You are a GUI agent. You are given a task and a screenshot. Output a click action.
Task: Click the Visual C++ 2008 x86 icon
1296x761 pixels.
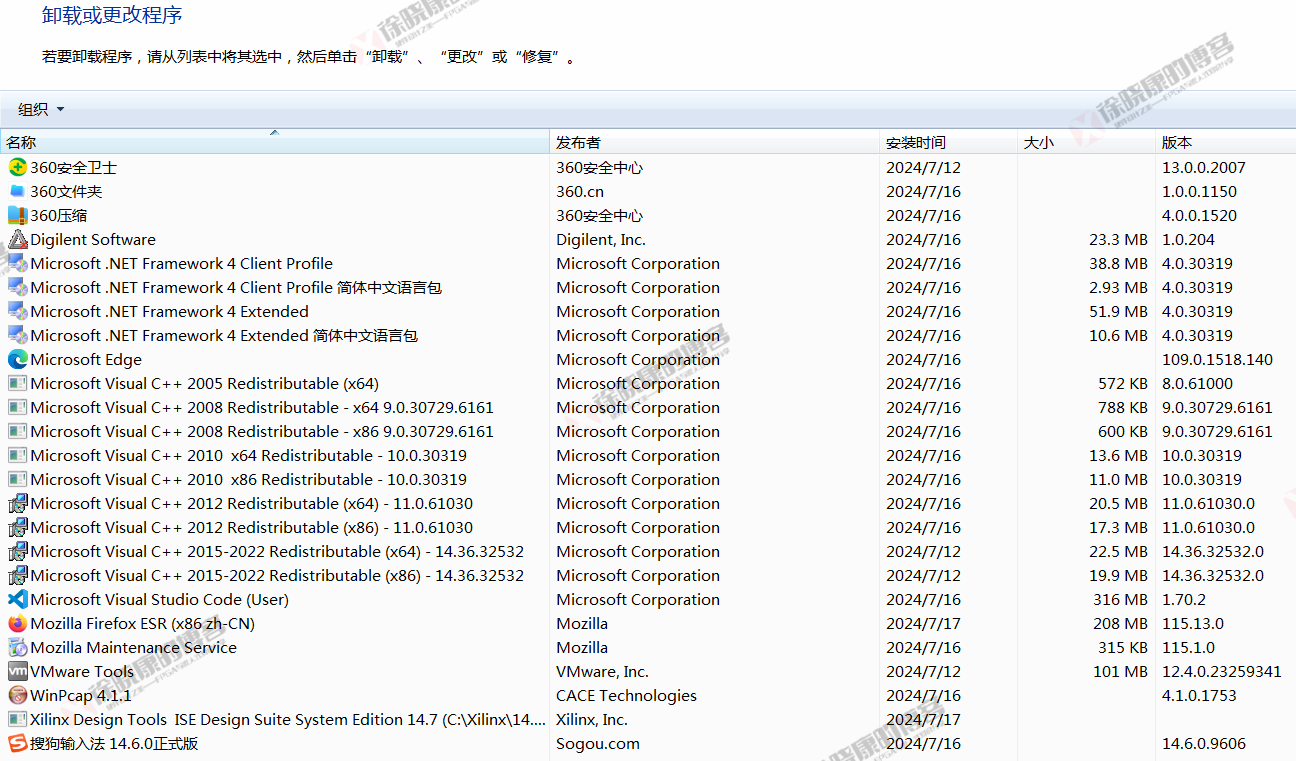pos(17,431)
